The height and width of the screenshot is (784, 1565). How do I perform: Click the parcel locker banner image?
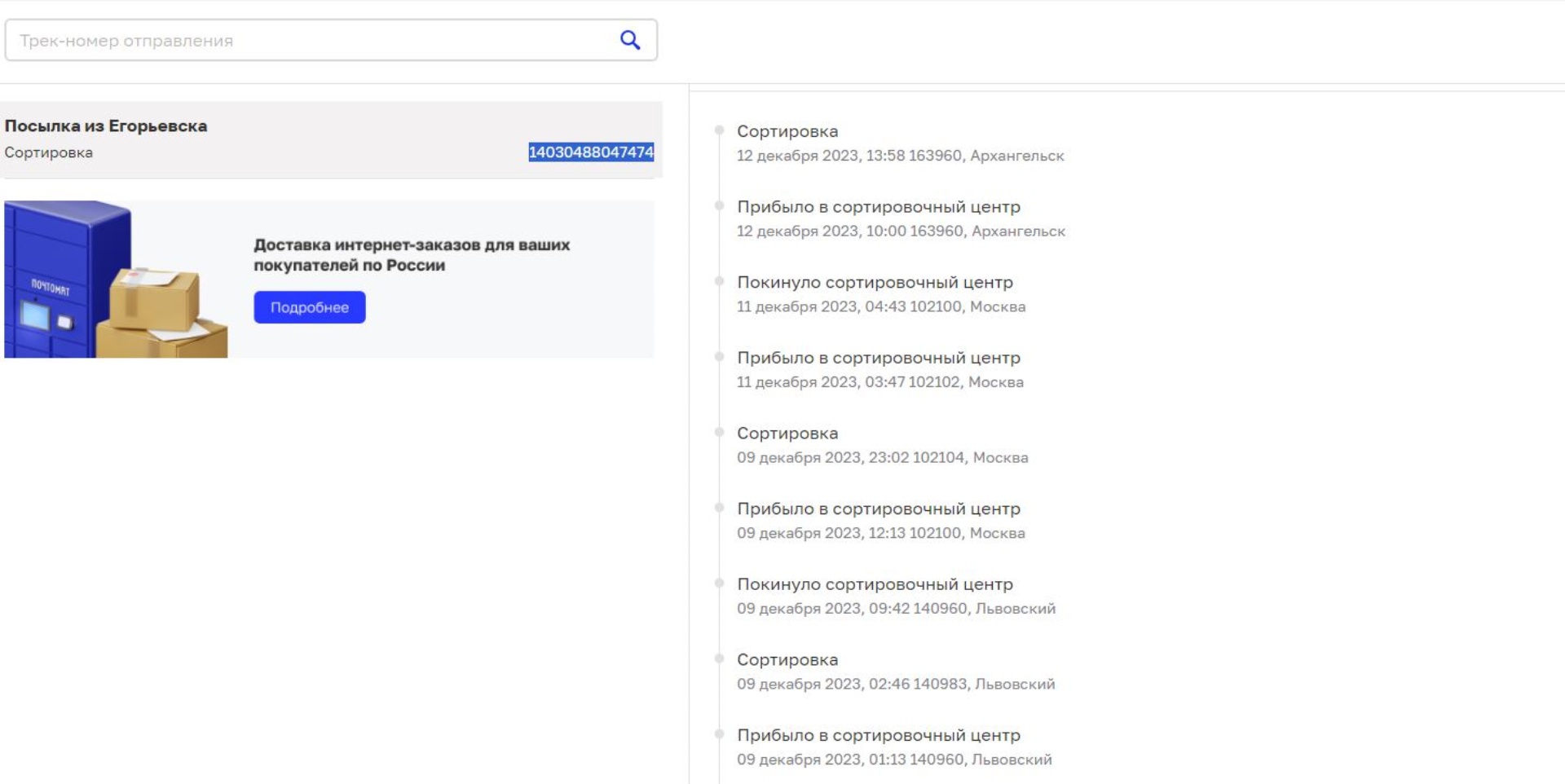tap(116, 280)
